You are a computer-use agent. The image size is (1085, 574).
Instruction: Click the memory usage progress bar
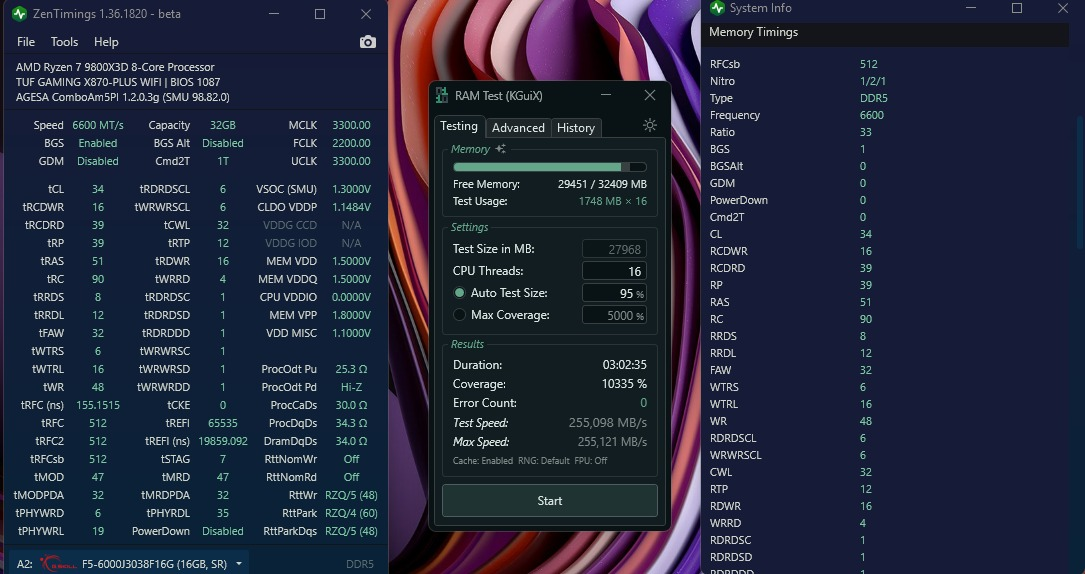(549, 167)
